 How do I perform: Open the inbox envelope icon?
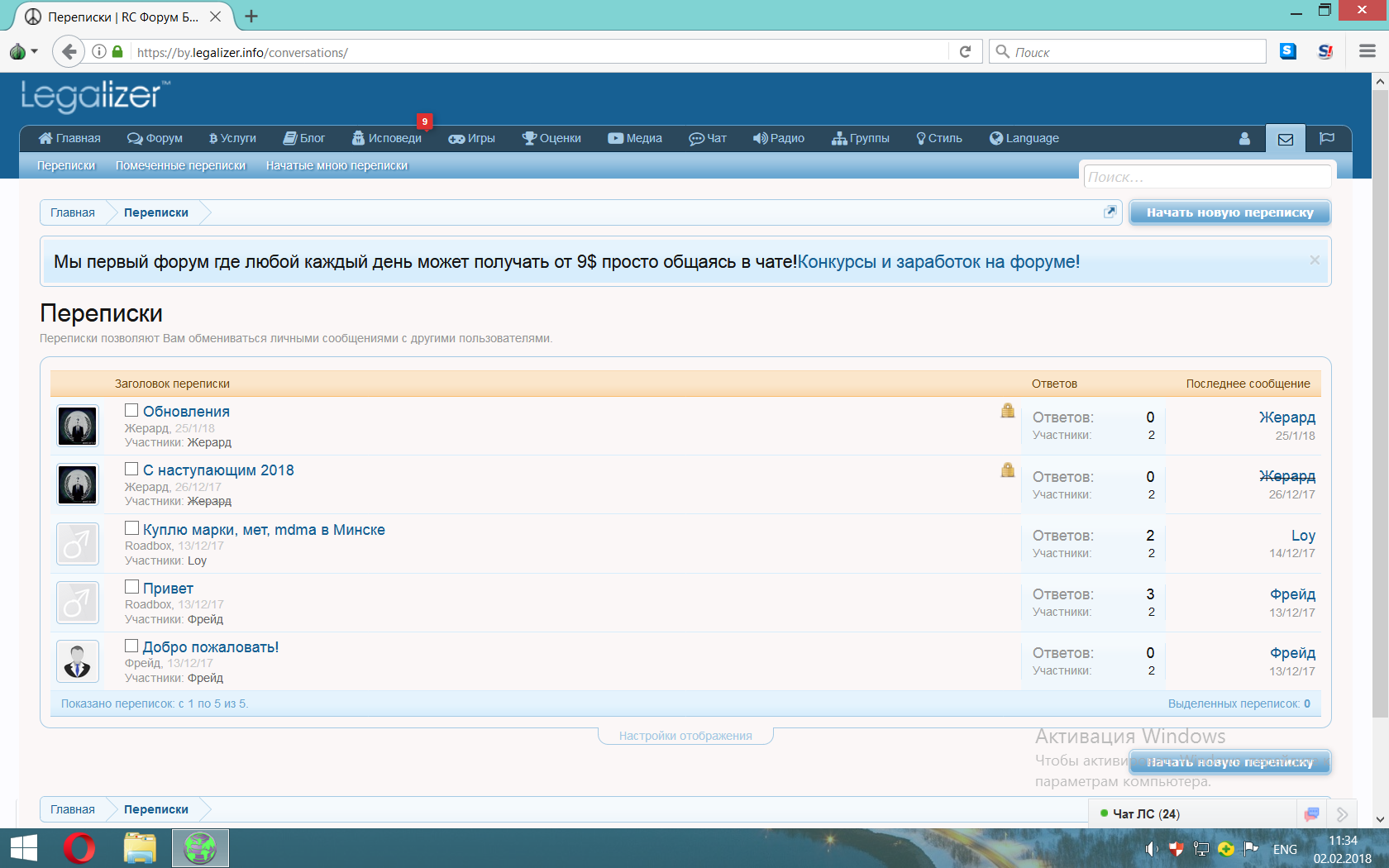coord(1285,139)
